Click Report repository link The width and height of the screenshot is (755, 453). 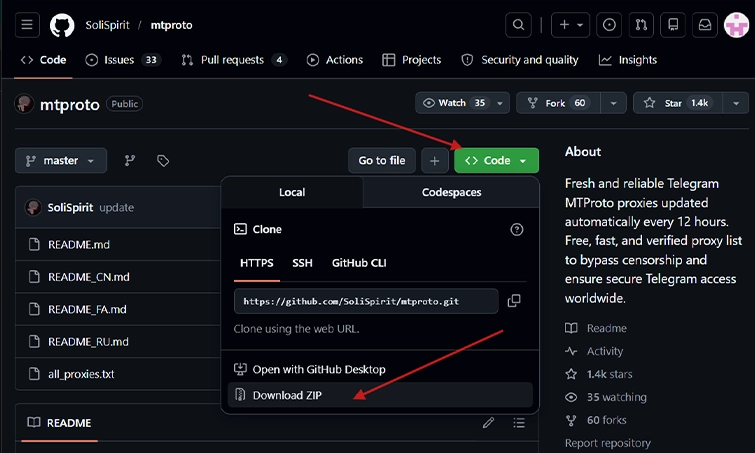608,443
